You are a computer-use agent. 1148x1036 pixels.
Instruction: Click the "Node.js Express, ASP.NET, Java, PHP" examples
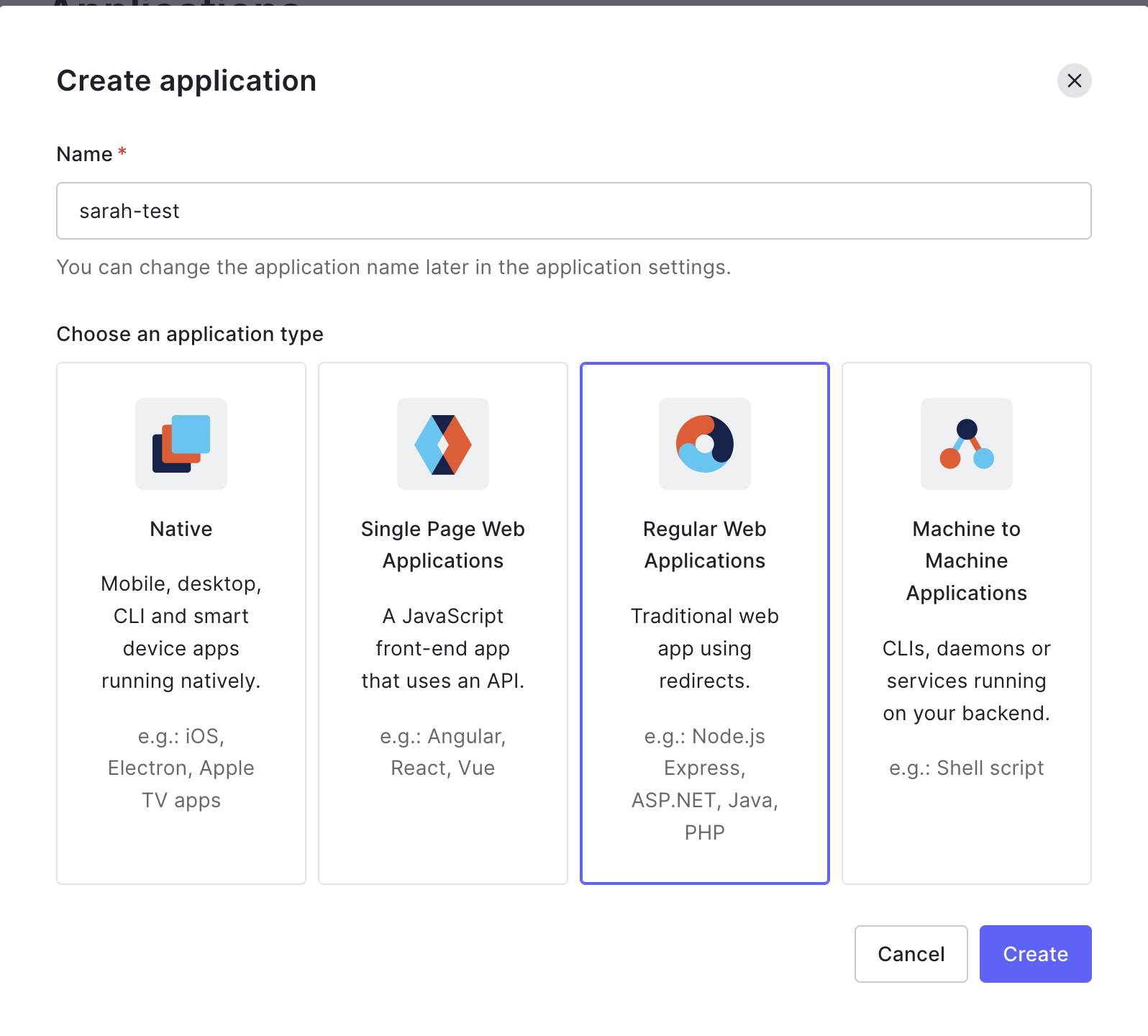tap(705, 784)
